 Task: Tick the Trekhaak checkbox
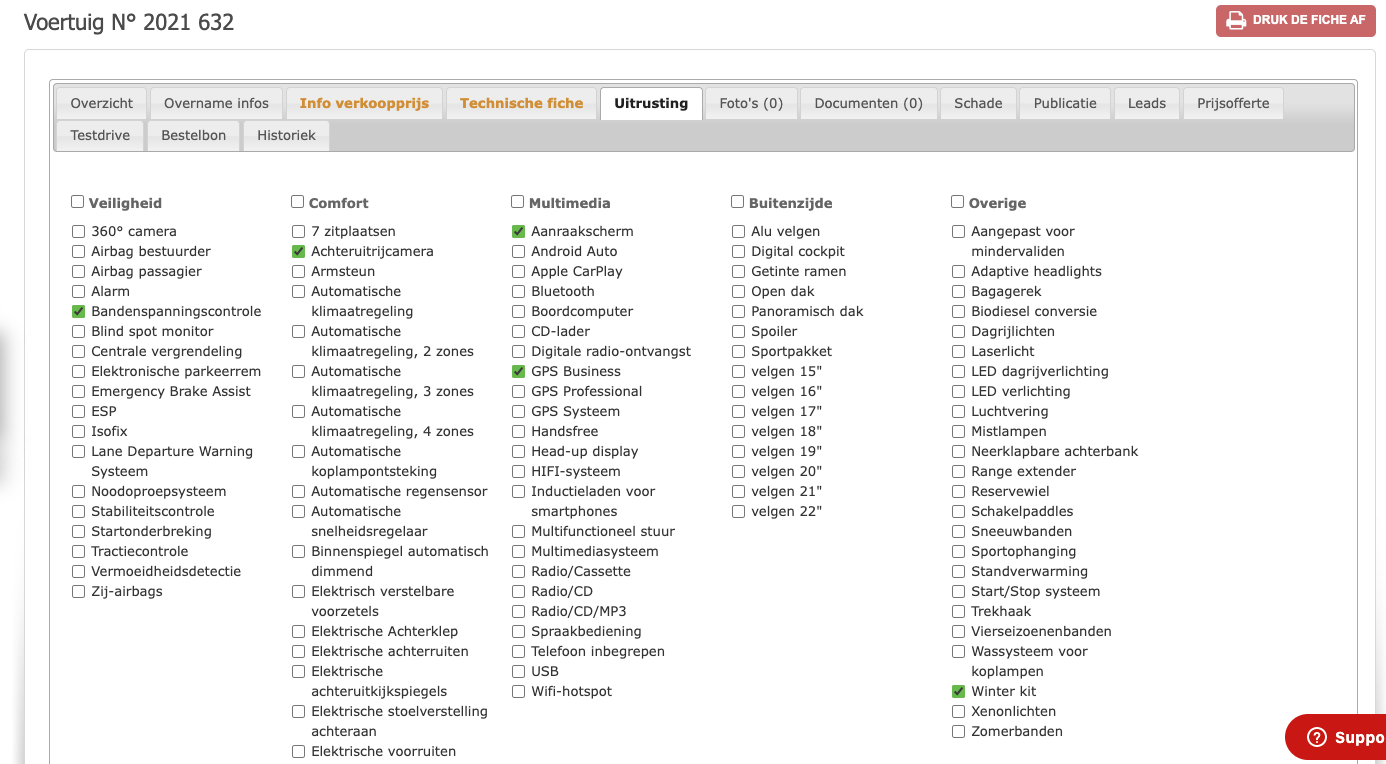[x=958, y=611]
